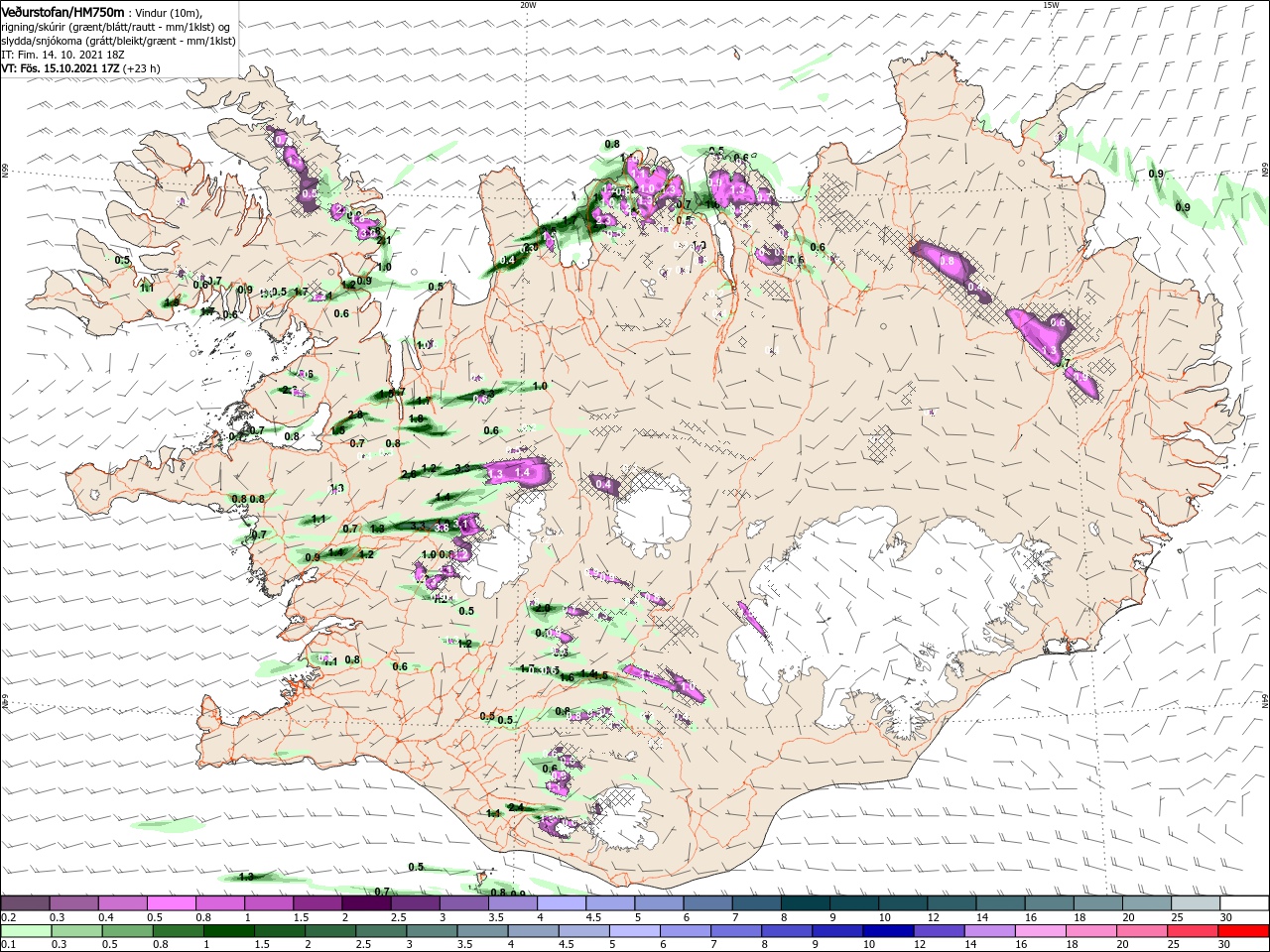Select top-row swatch between 3 and 3.5
This screenshot has width=1270, height=952.
(463, 903)
